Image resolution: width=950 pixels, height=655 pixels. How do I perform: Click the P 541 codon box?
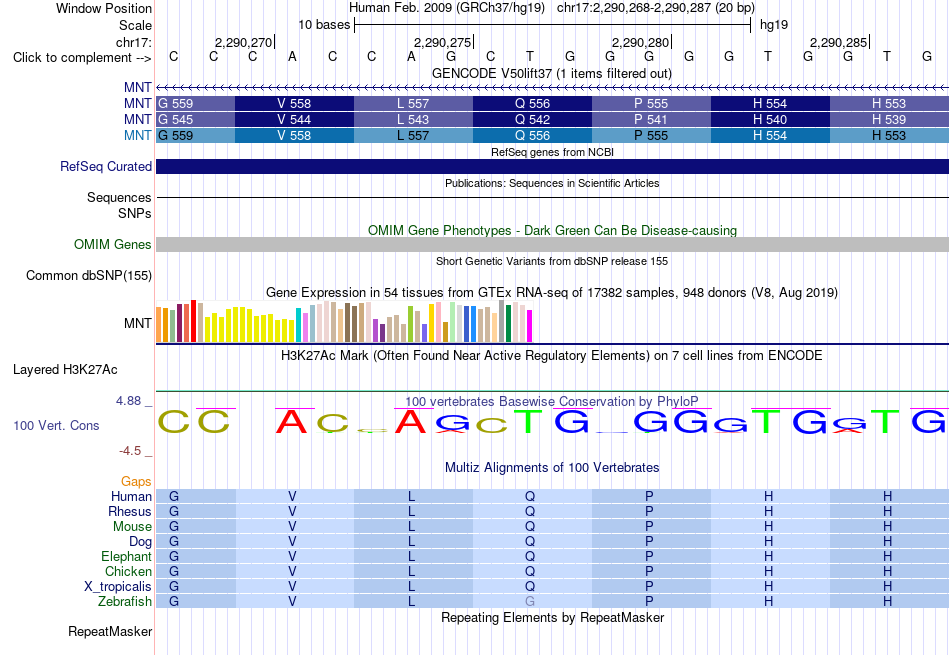(651, 119)
